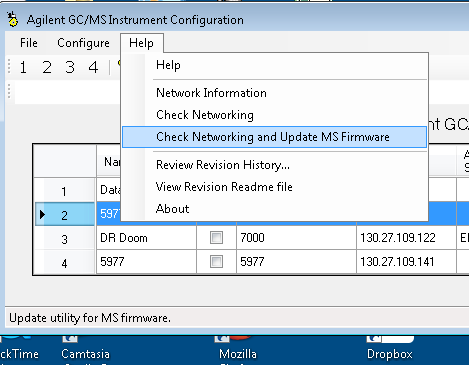The width and height of the screenshot is (469, 365).
Task: Select instrument 1 toolbar button
Action: (x=23, y=67)
